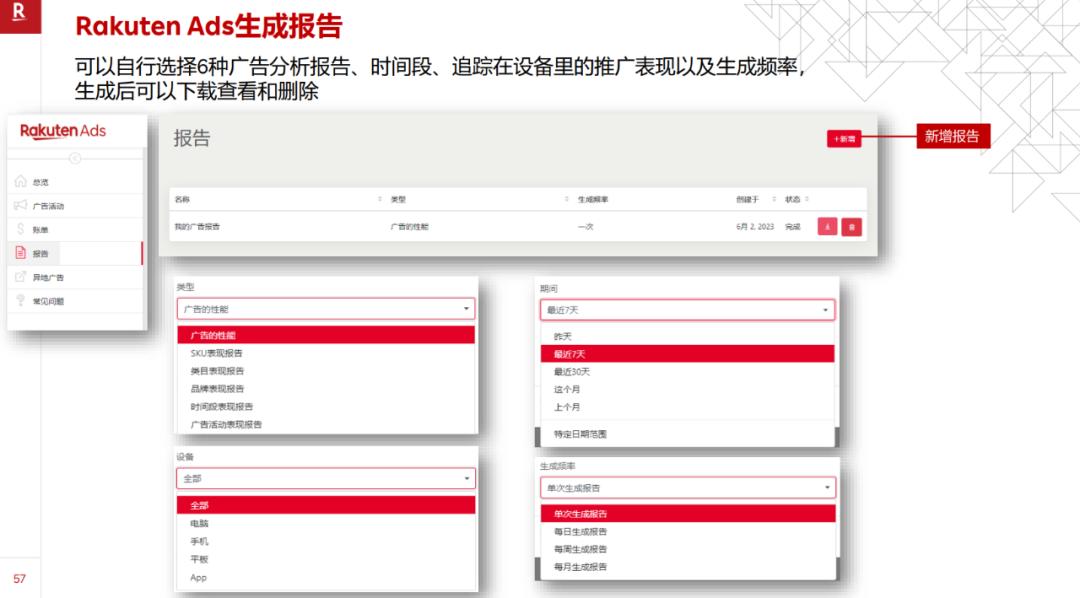This screenshot has width=1080, height=598.
Task: Select the 报告 document icon in sidebar
Action: (x=20, y=253)
